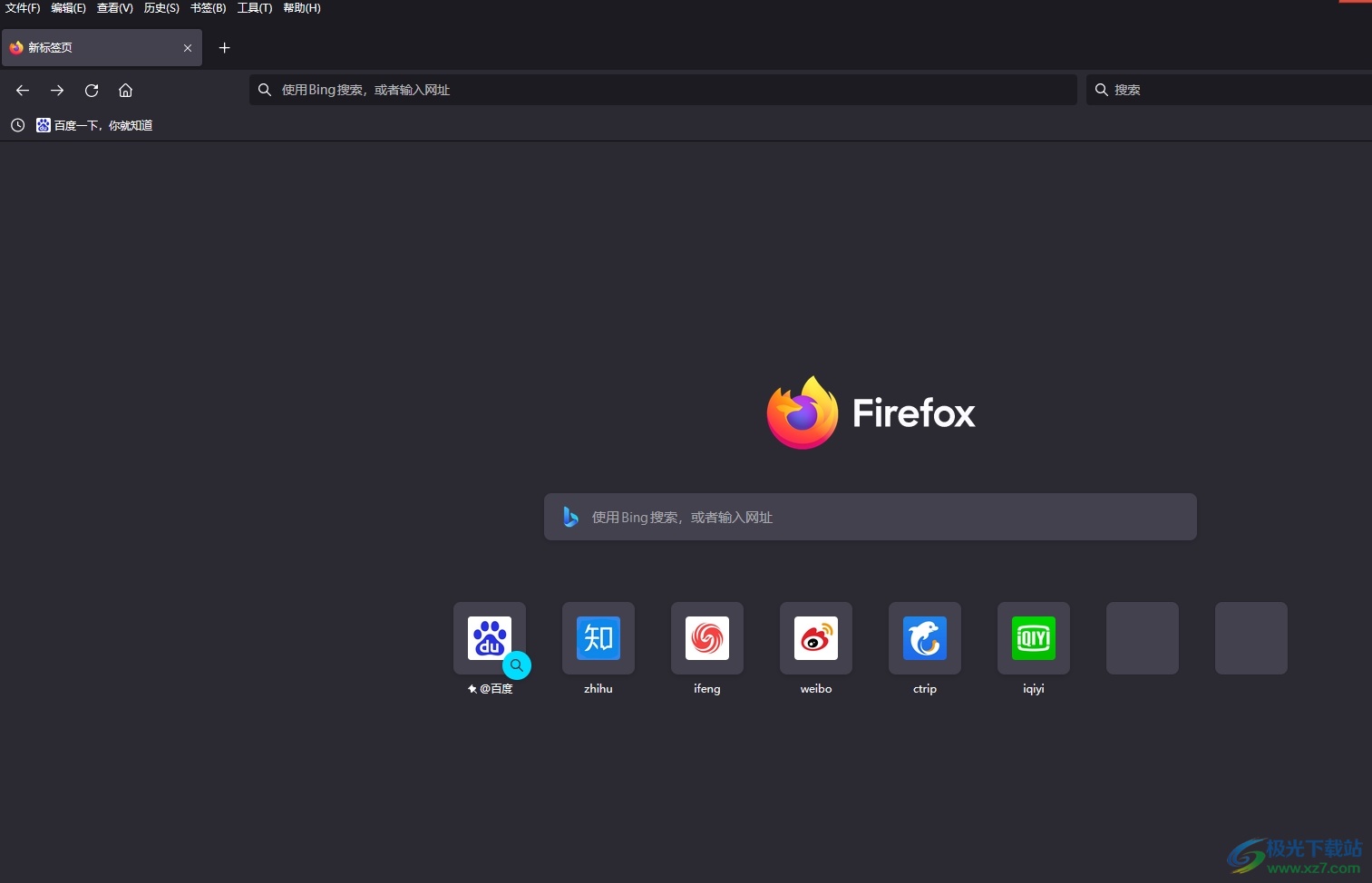
Task: Reload the current page
Action: tap(92, 90)
